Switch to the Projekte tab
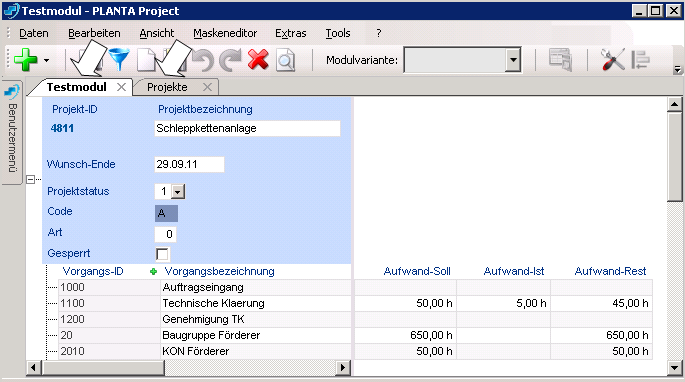The width and height of the screenshot is (685, 382). click(x=167, y=87)
